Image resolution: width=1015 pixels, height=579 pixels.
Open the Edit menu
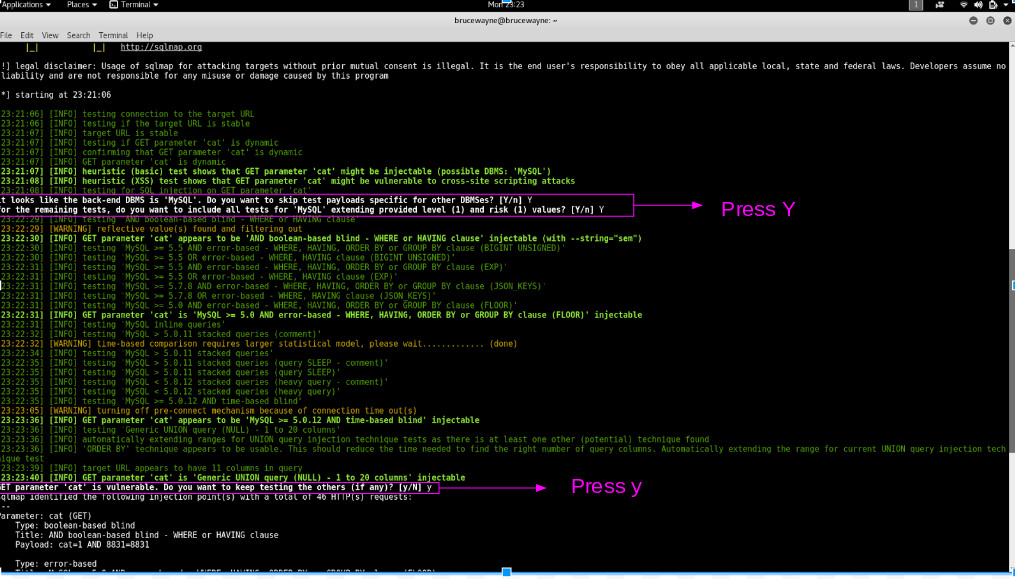pyautogui.click(x=27, y=36)
